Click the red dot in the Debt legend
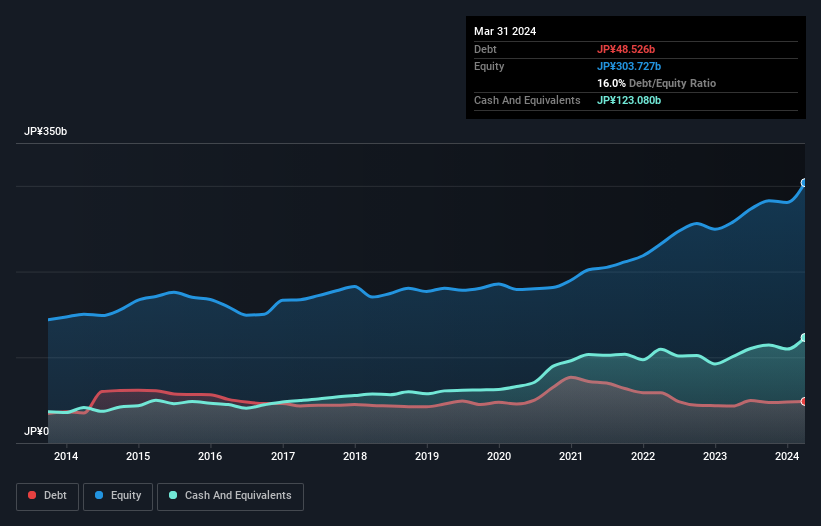The height and width of the screenshot is (526, 821). tap(33, 496)
